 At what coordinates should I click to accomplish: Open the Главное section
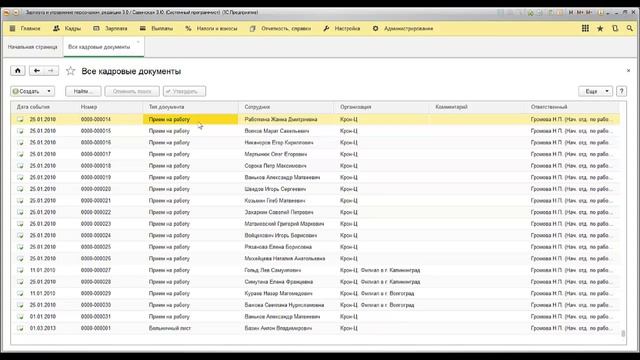click(x=25, y=29)
